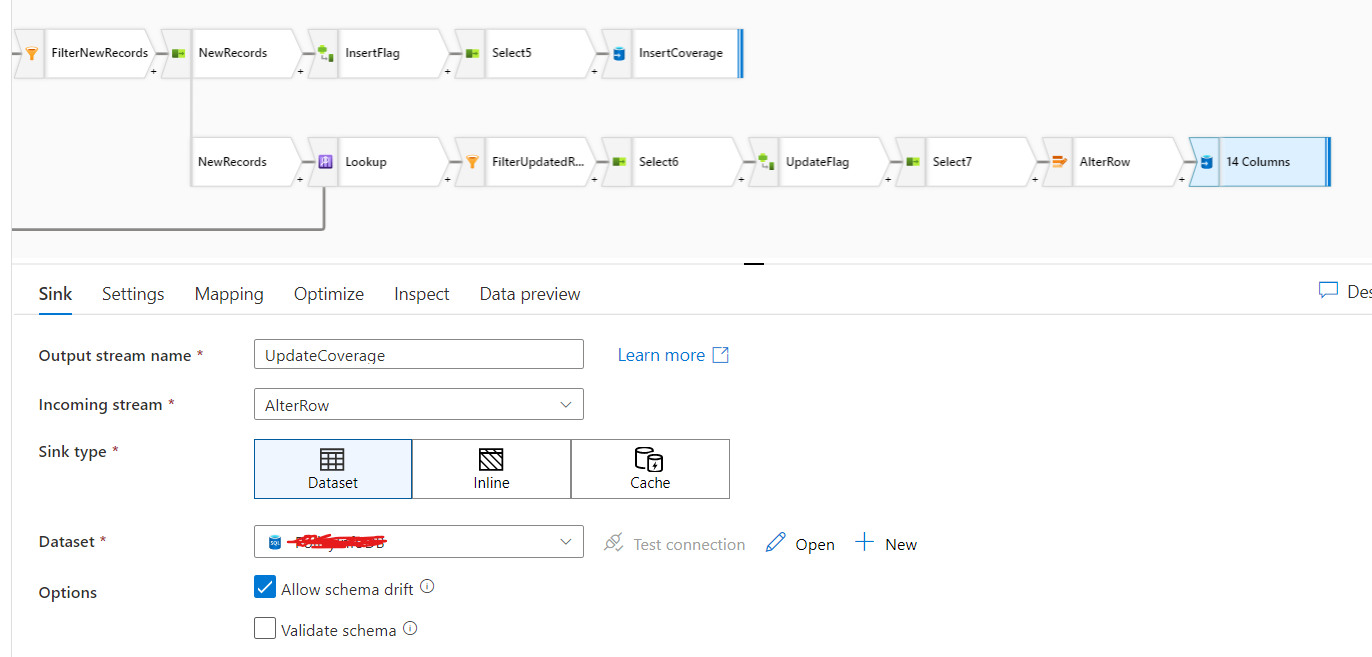Select the FilterNewRecords filter transformation

[x=100, y=53]
